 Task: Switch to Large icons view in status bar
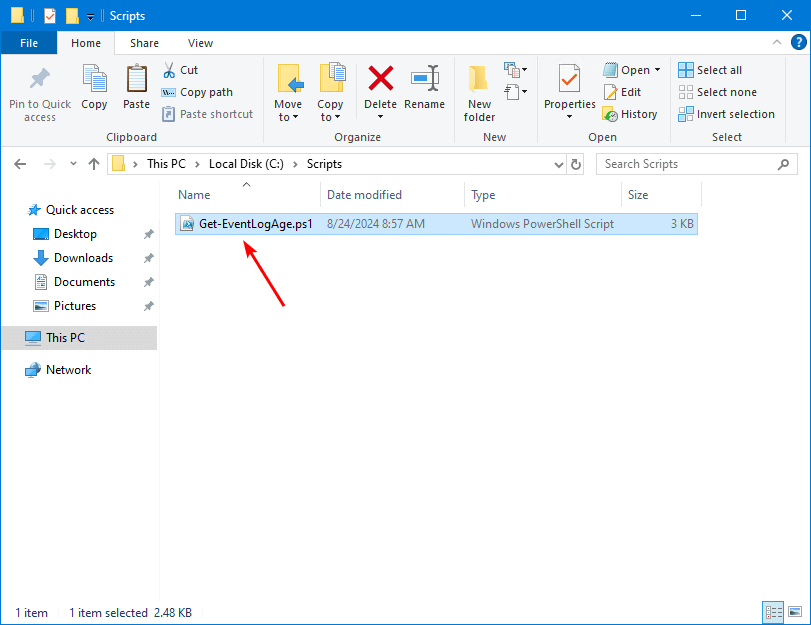coord(795,613)
